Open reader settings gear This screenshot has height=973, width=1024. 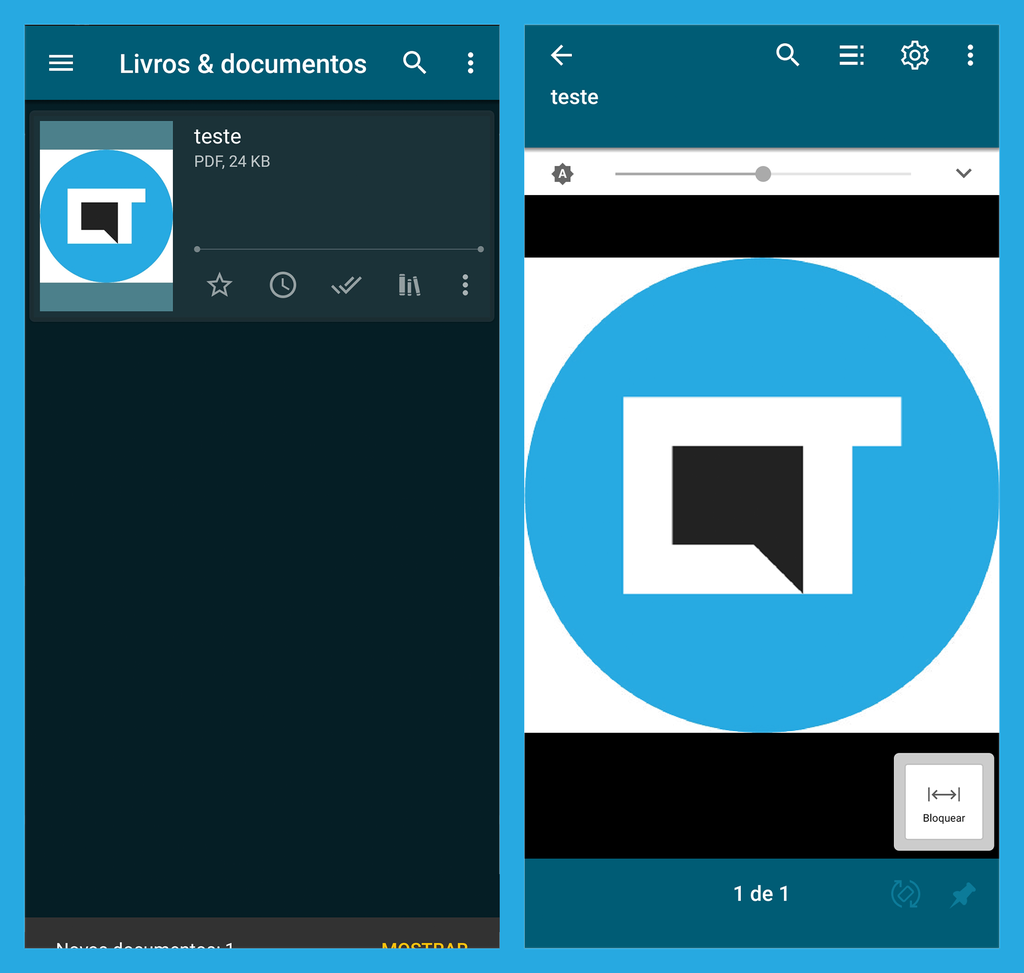(915, 56)
